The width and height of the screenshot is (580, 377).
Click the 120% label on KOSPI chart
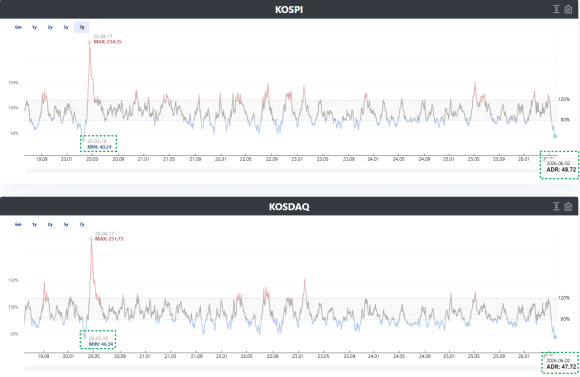click(564, 100)
